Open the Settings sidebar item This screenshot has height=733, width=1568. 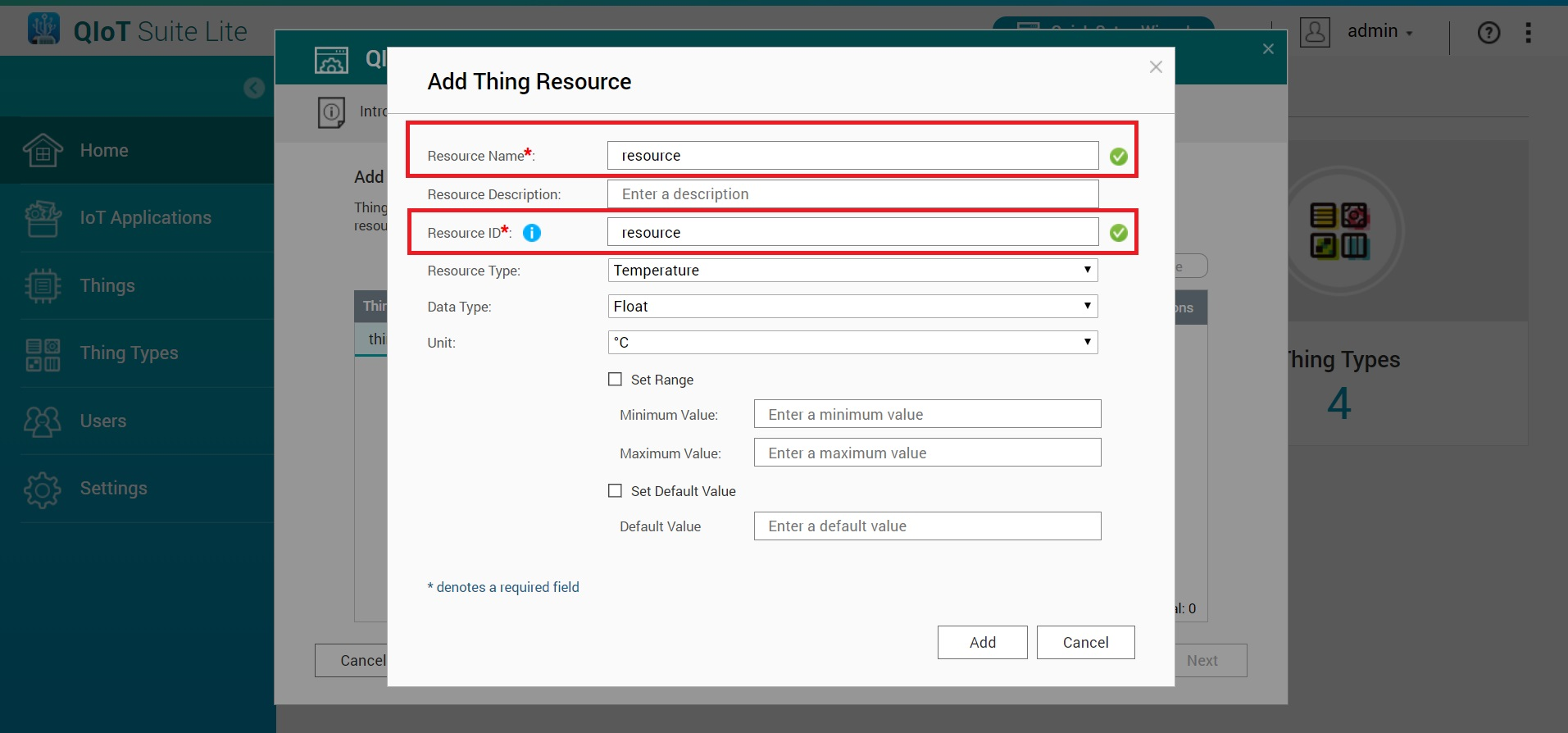(x=113, y=489)
